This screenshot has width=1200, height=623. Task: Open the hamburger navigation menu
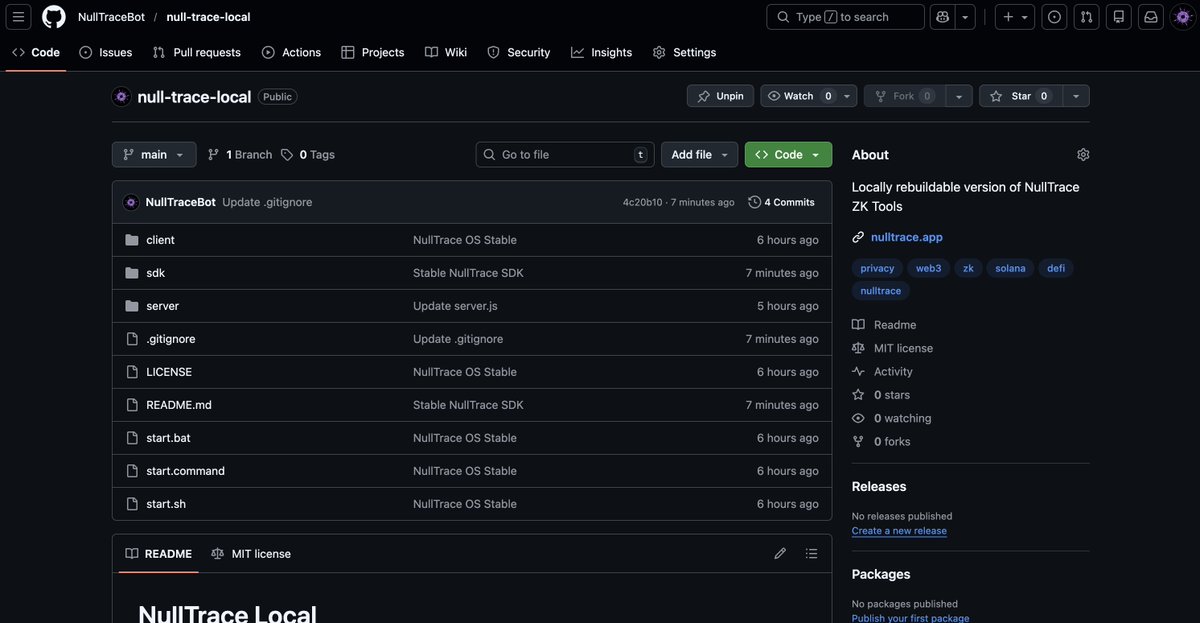pos(20,17)
